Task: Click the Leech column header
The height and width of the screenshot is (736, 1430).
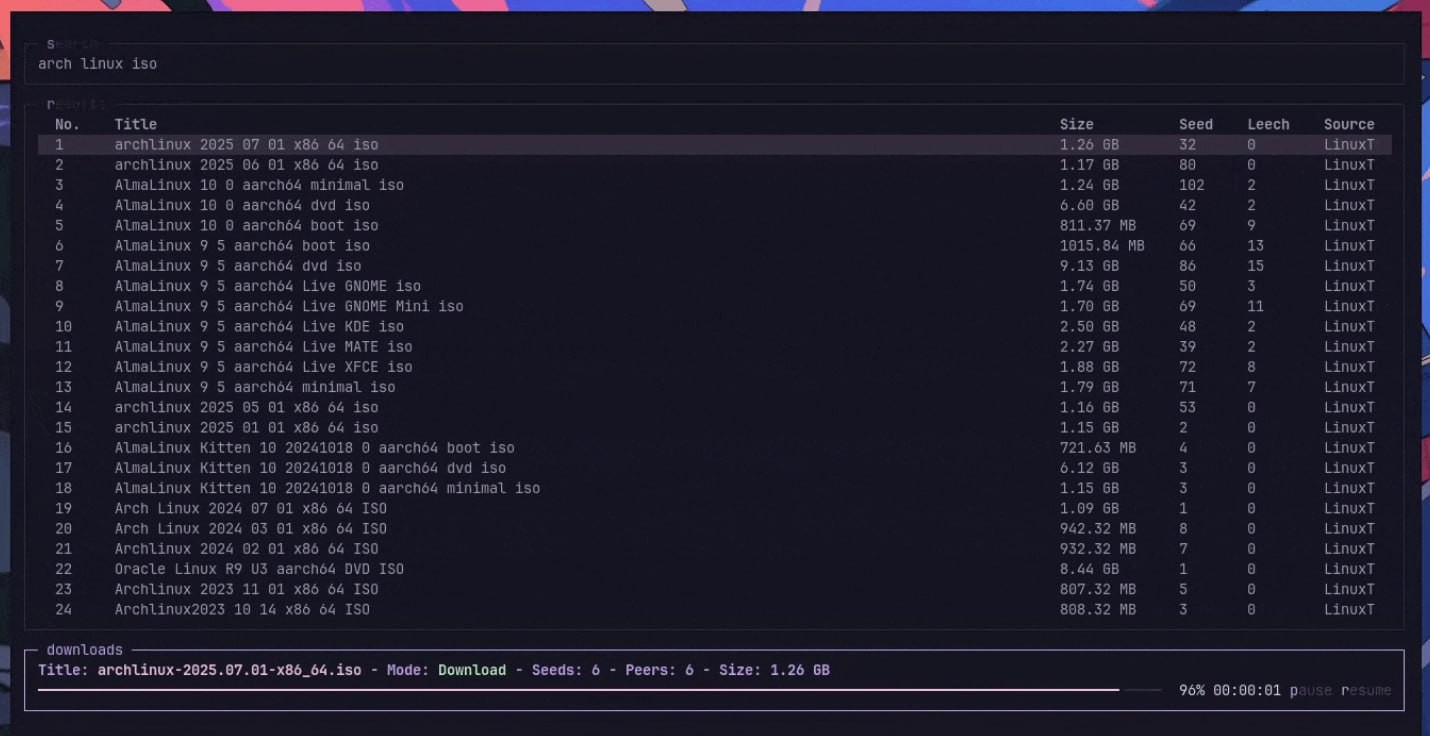Action: click(1268, 124)
